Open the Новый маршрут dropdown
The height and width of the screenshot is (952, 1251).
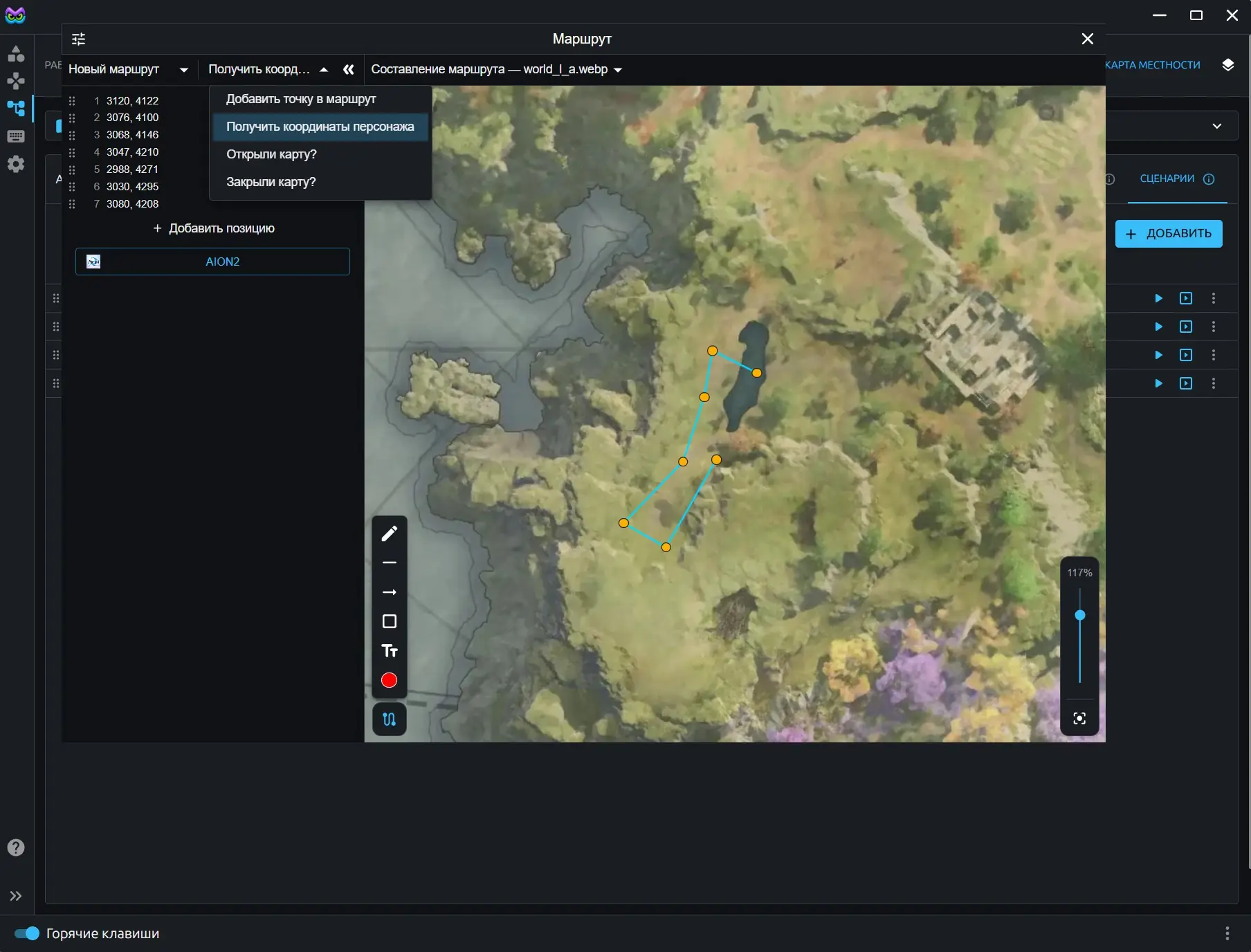click(x=127, y=69)
